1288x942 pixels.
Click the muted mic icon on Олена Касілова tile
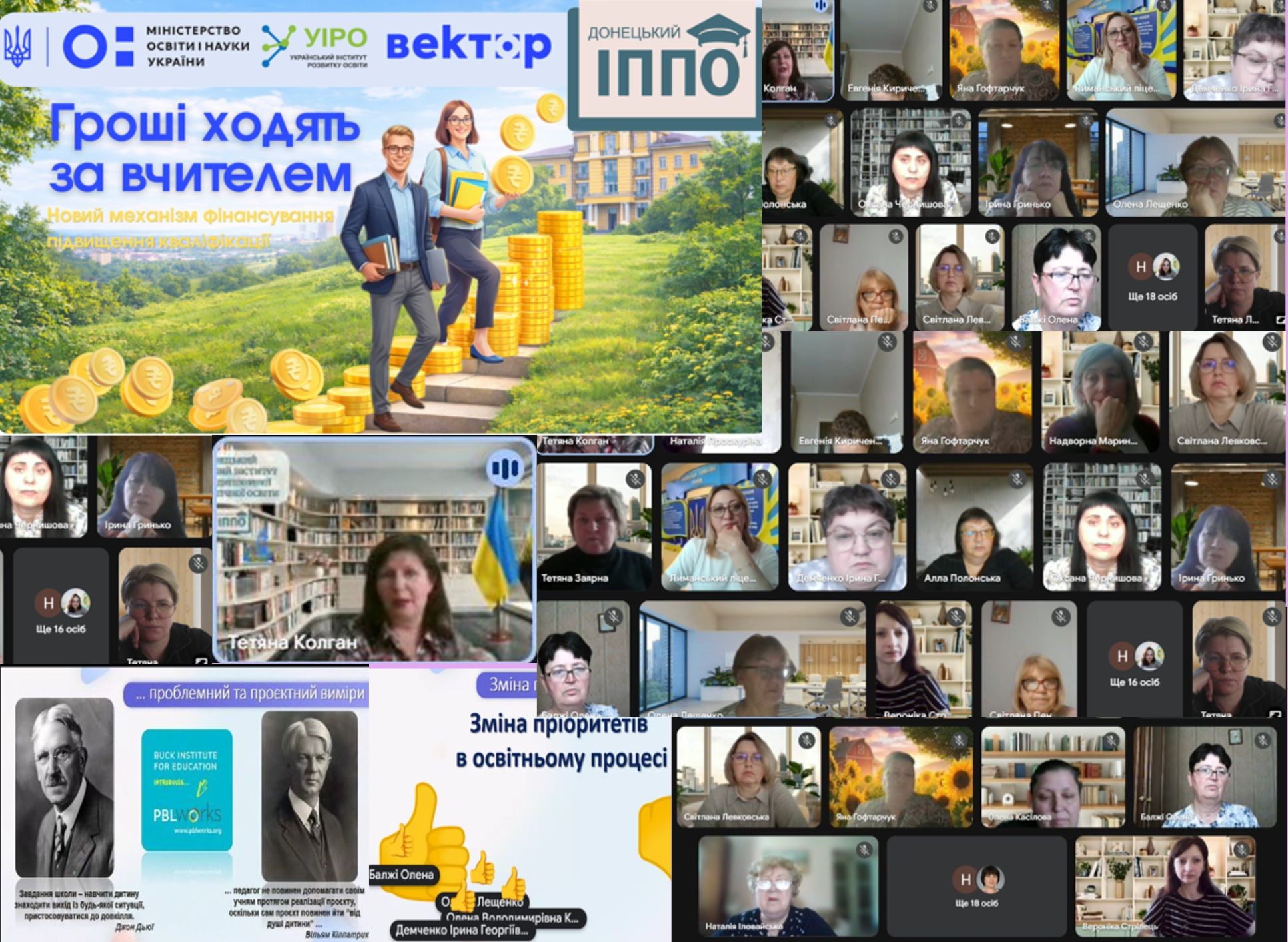tap(1111, 740)
